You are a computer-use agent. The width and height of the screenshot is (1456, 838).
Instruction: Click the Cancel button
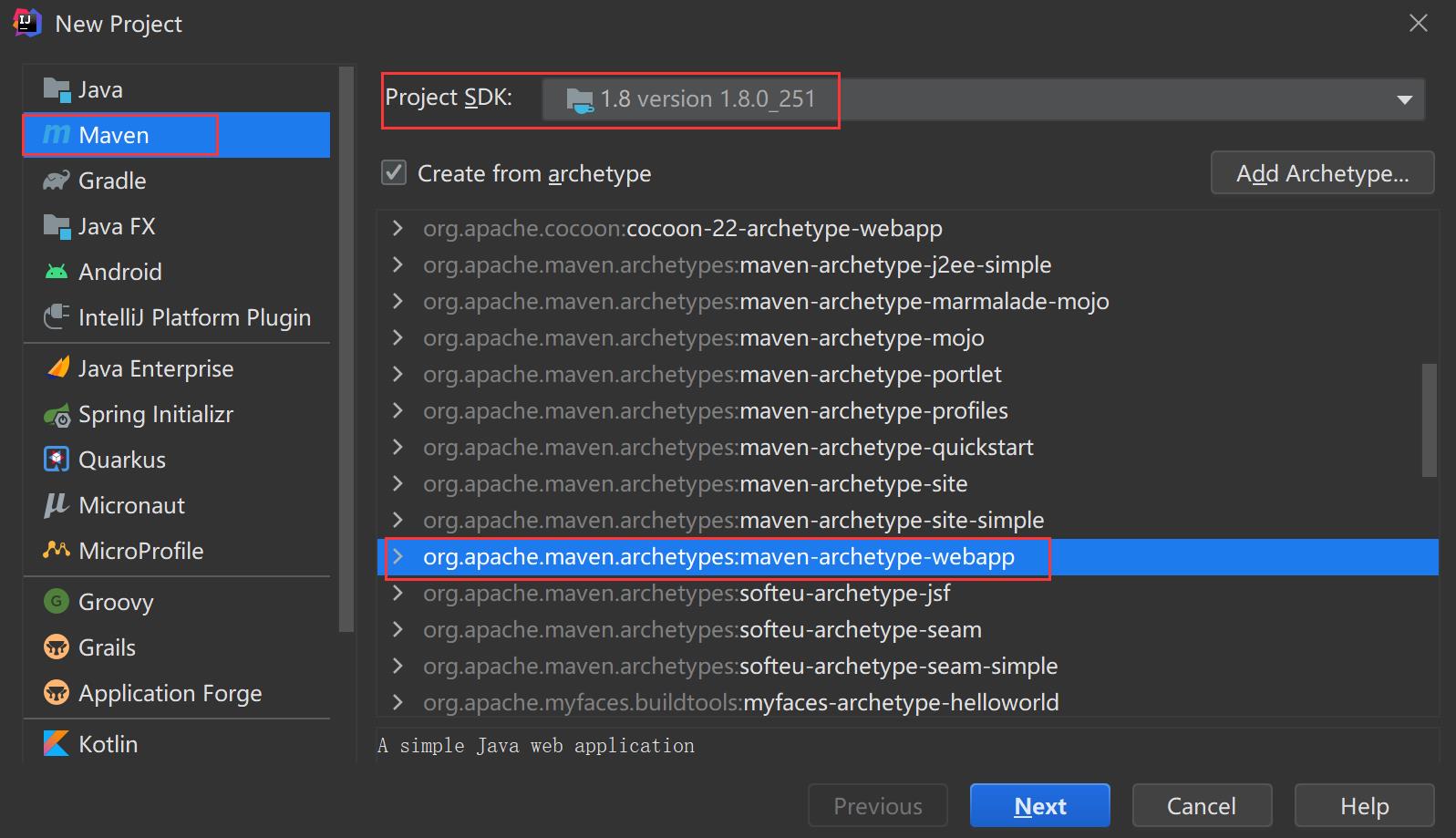tap(1202, 806)
